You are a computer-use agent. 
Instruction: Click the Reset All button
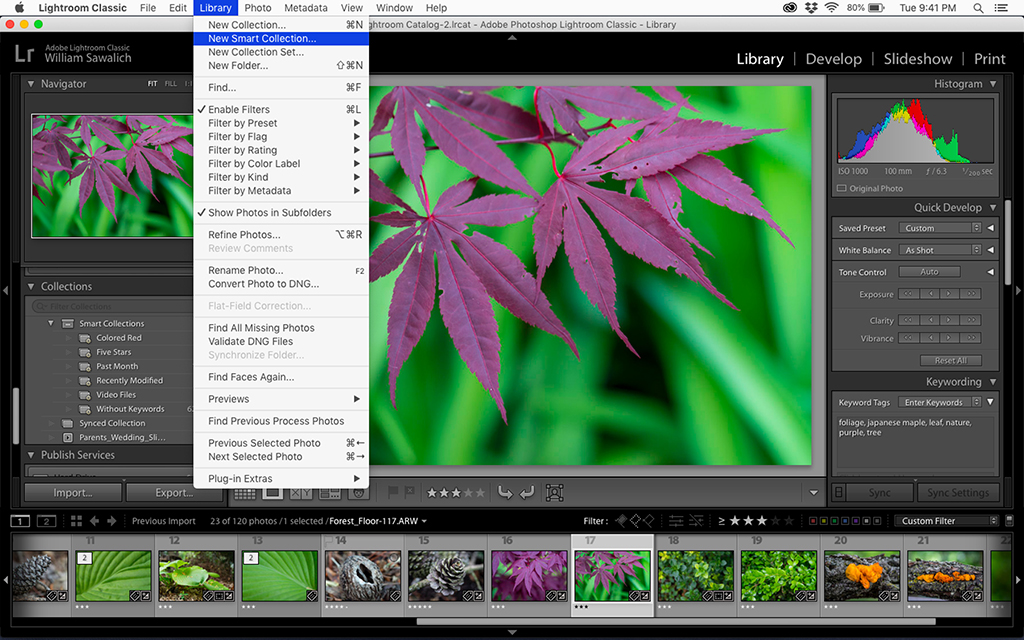[x=950, y=360]
